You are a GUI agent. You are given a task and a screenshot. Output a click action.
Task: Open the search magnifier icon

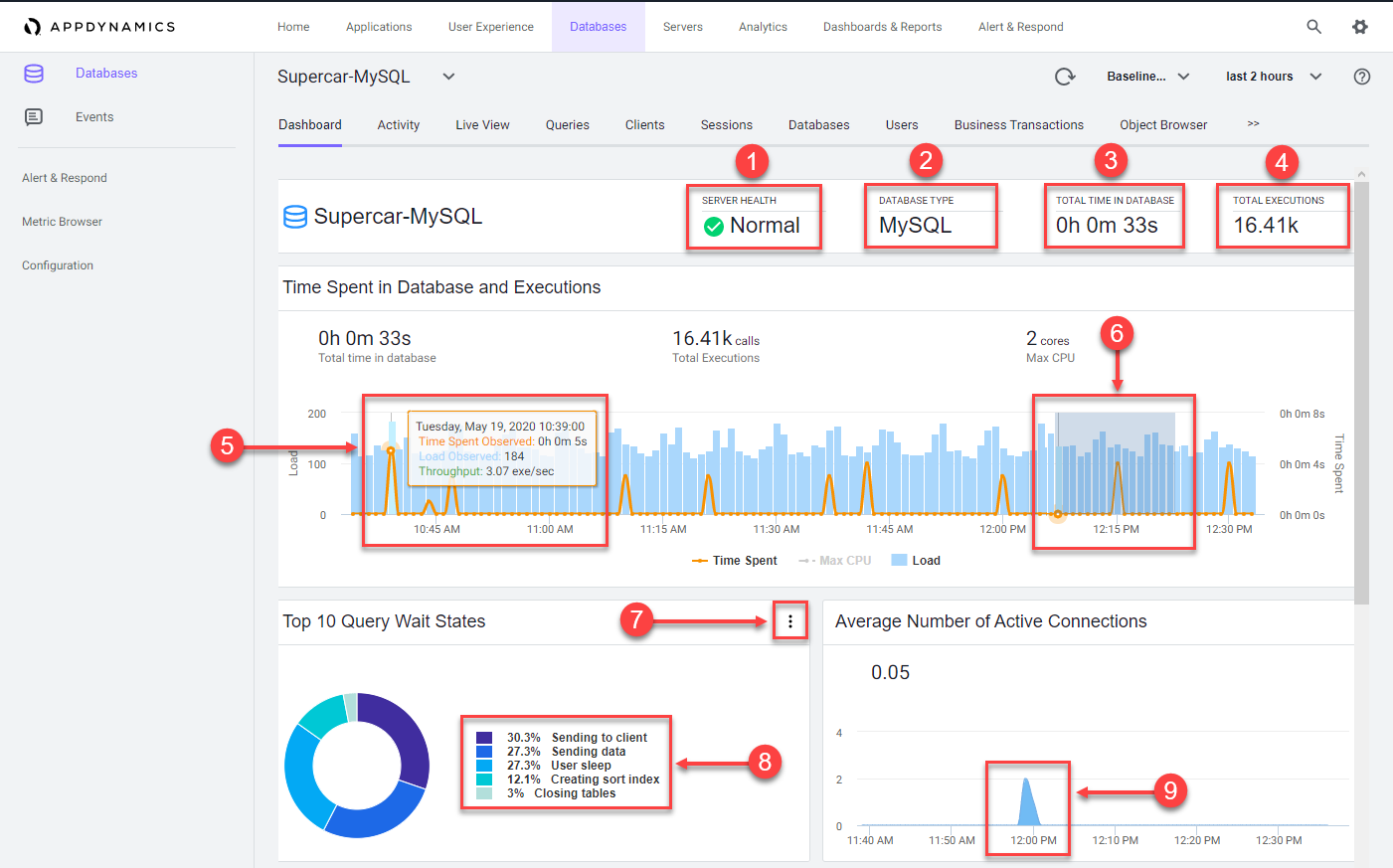click(x=1313, y=27)
